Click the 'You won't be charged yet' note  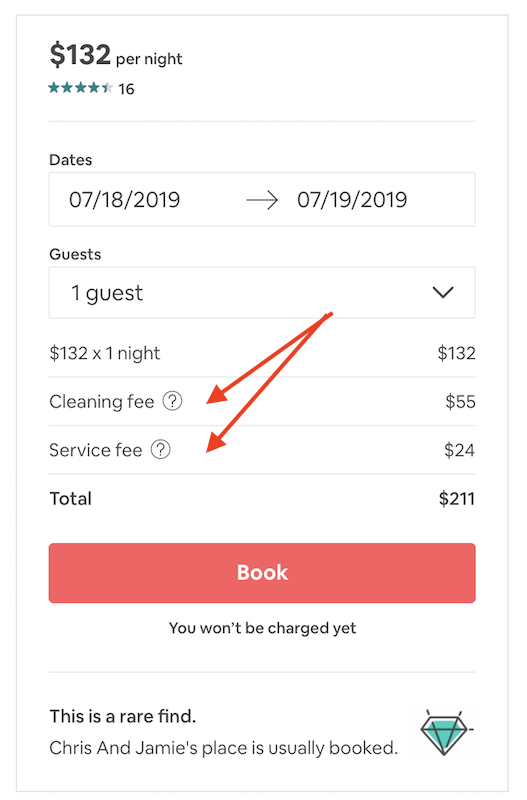tap(262, 628)
